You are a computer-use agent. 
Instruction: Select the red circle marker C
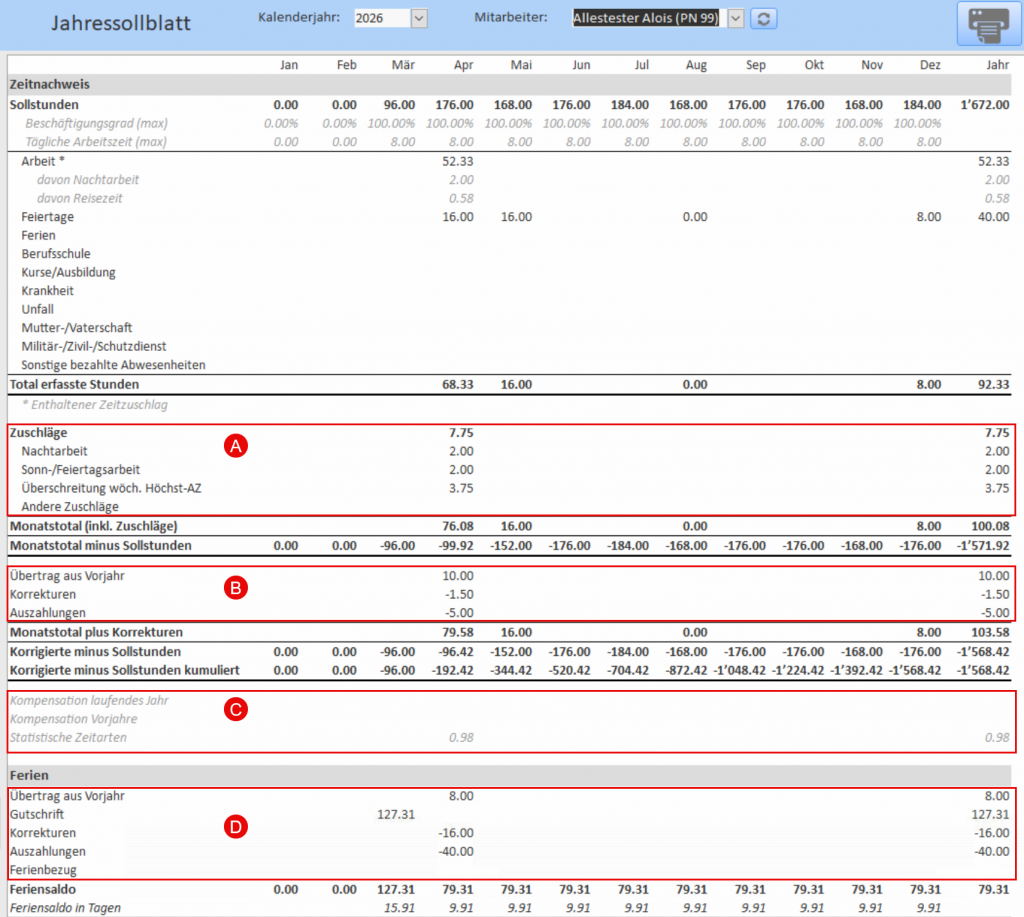click(237, 711)
